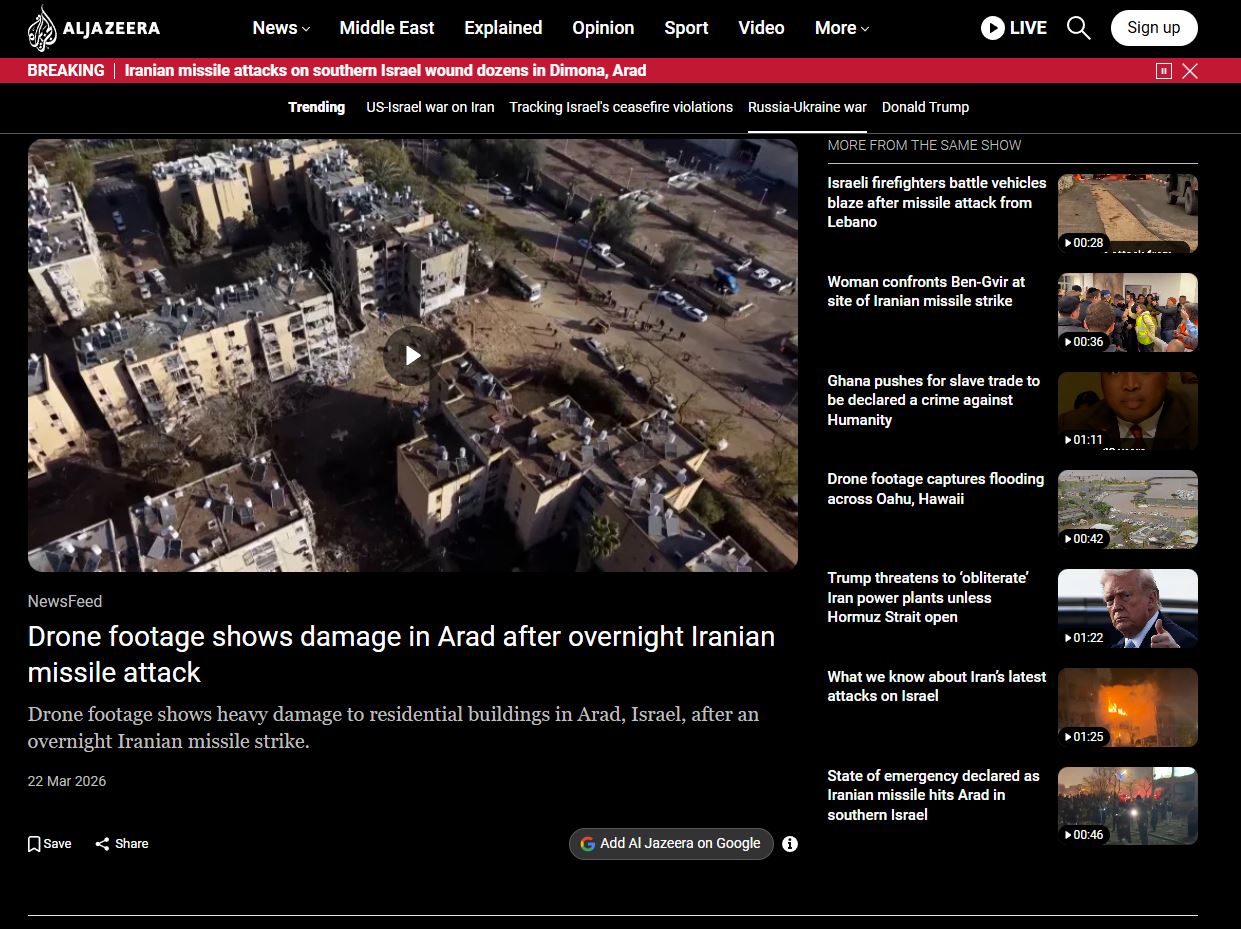Click the Sign up button
Image resolution: width=1241 pixels, height=929 pixels.
coord(1153,28)
